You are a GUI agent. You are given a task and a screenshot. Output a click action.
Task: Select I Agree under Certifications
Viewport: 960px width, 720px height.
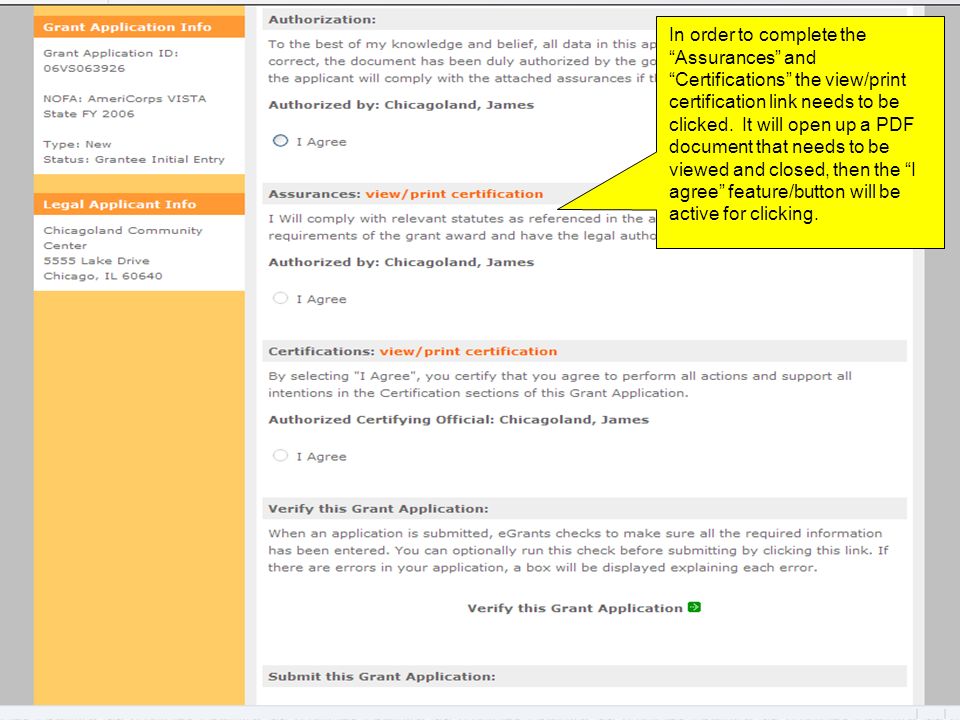tap(280, 456)
